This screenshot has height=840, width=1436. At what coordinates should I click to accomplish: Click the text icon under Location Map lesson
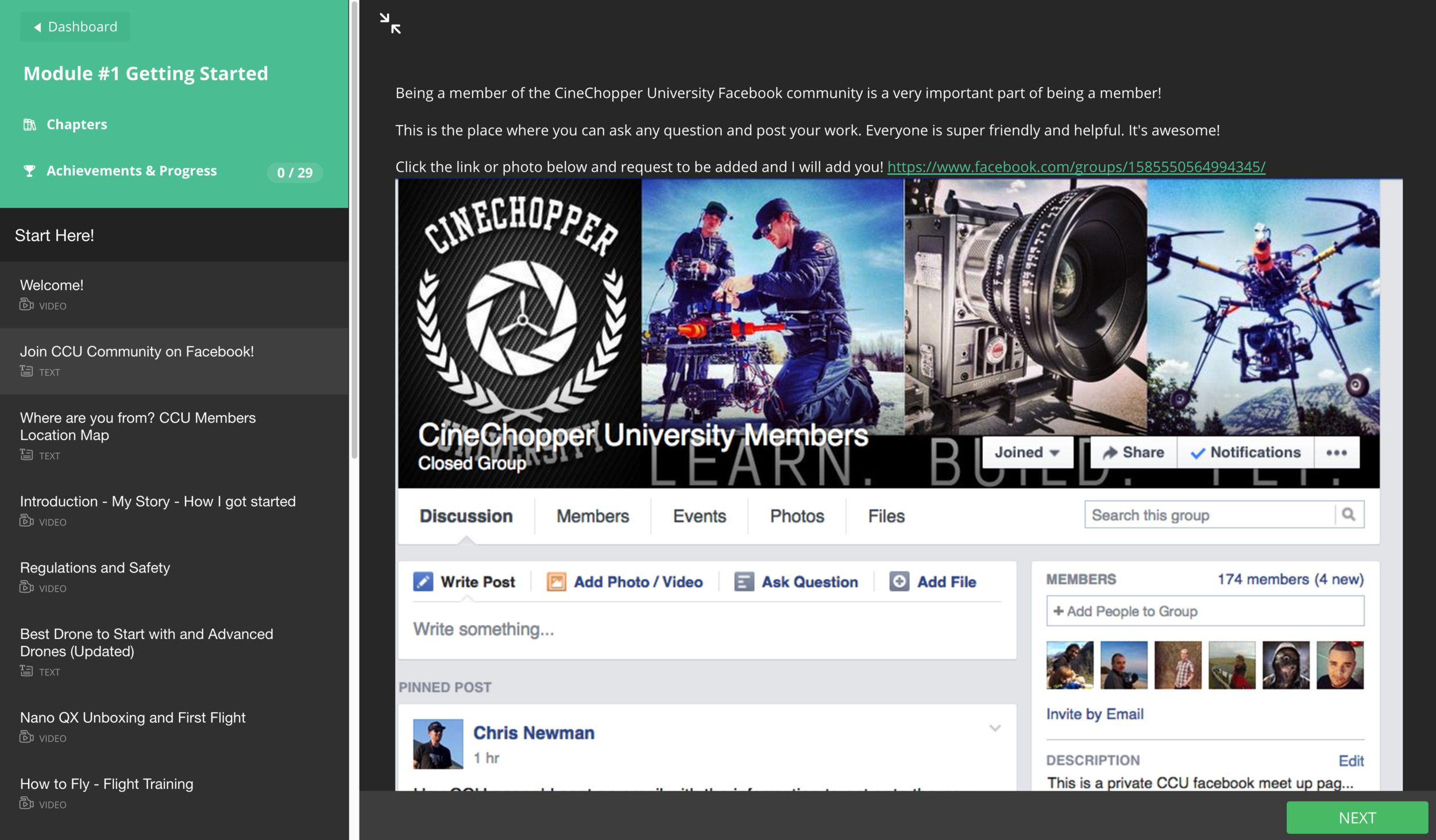[26, 455]
